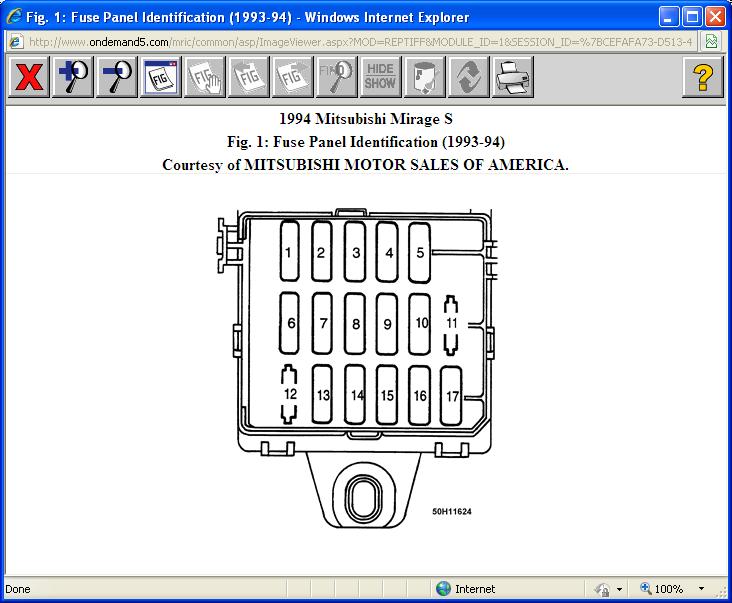Click the red X close viewer icon
The image size is (732, 603).
28,77
